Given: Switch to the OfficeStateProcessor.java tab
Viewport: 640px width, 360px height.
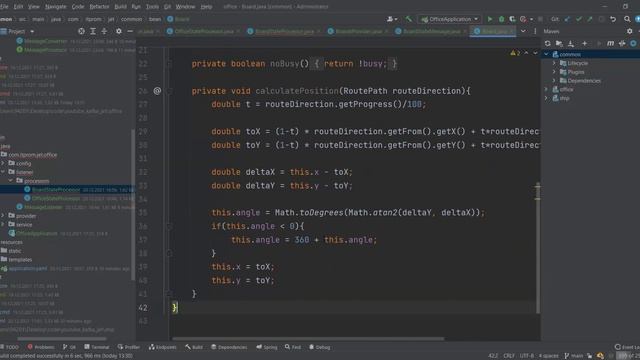Looking at the screenshot, I should pos(203,31).
